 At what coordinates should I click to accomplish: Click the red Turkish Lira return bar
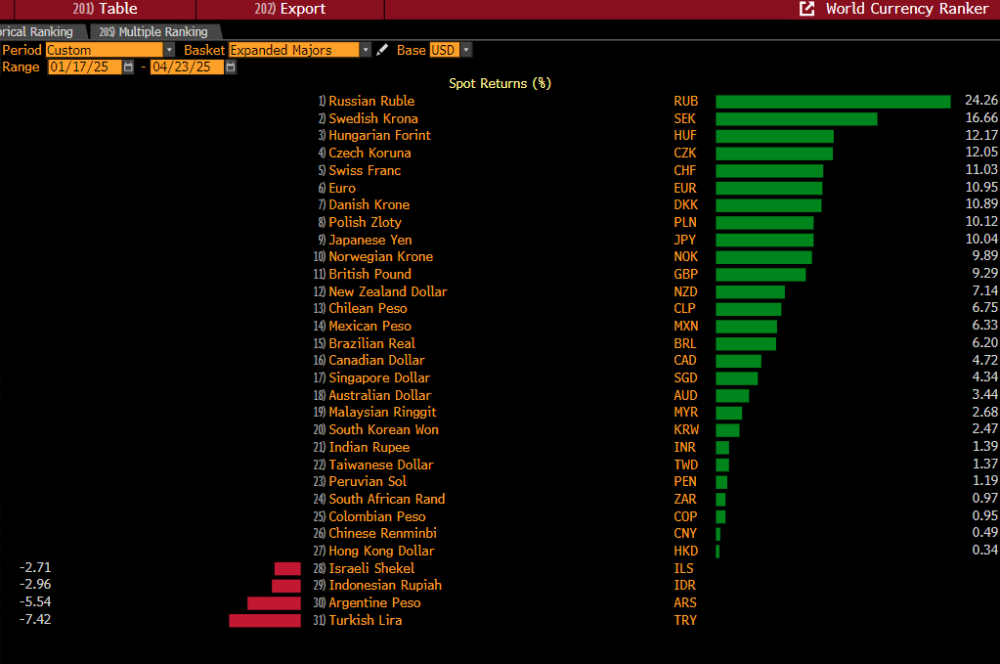click(265, 620)
